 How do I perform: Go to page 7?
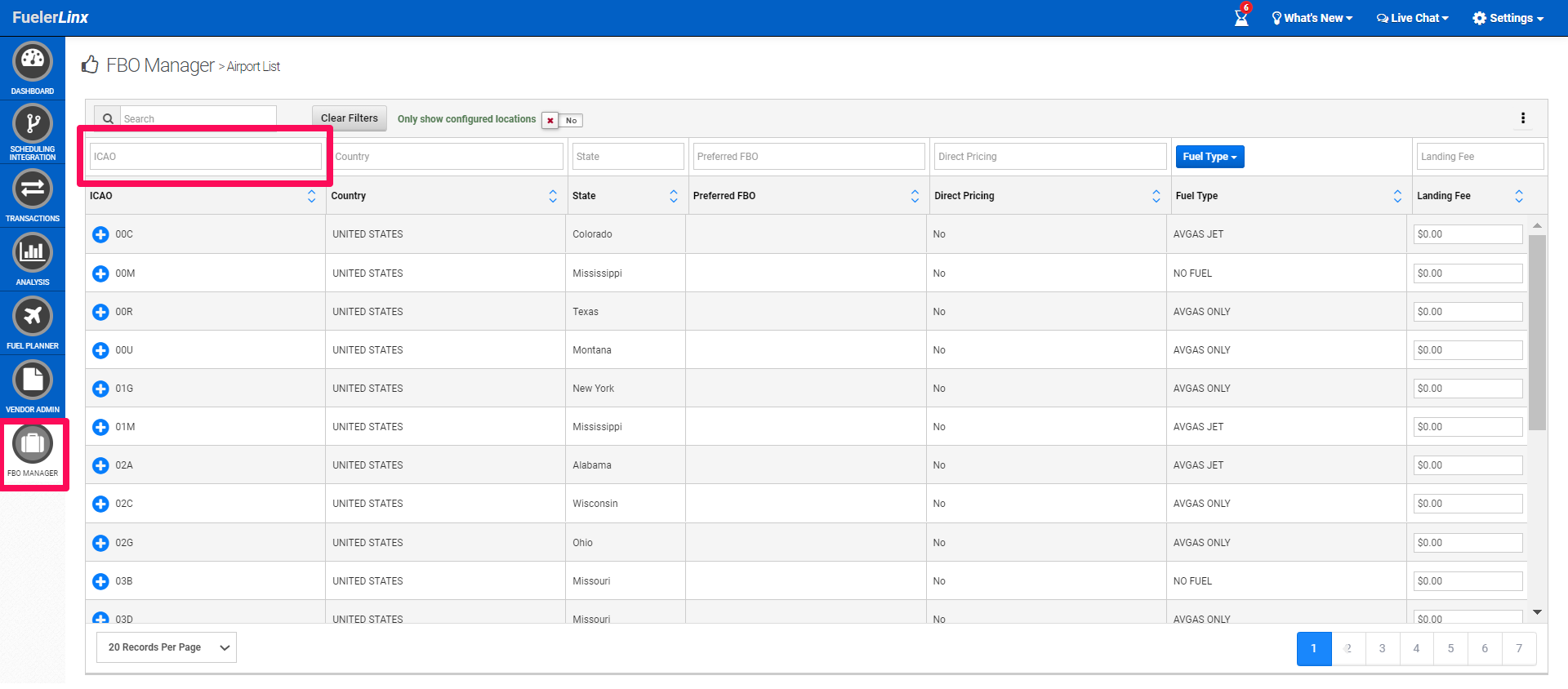[1519, 648]
